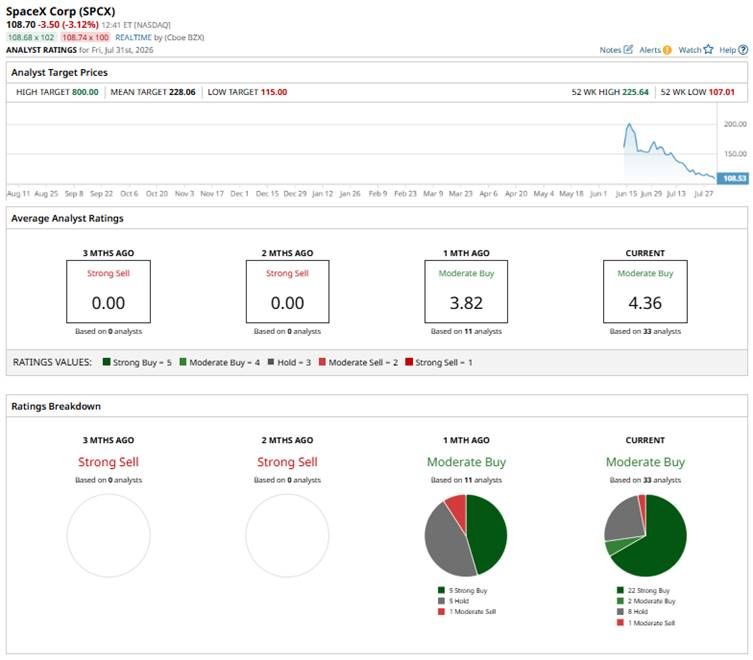Click the ask price 108.74 x 100

tap(85, 37)
